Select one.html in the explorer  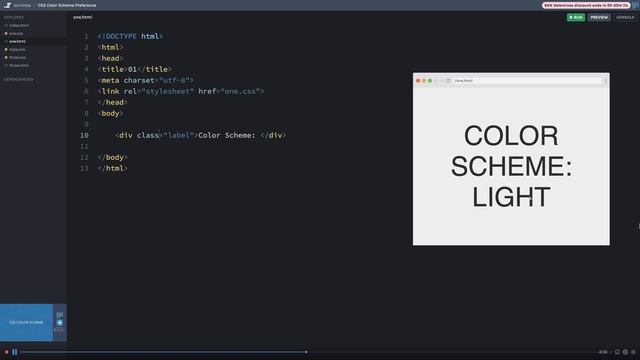click(17, 41)
